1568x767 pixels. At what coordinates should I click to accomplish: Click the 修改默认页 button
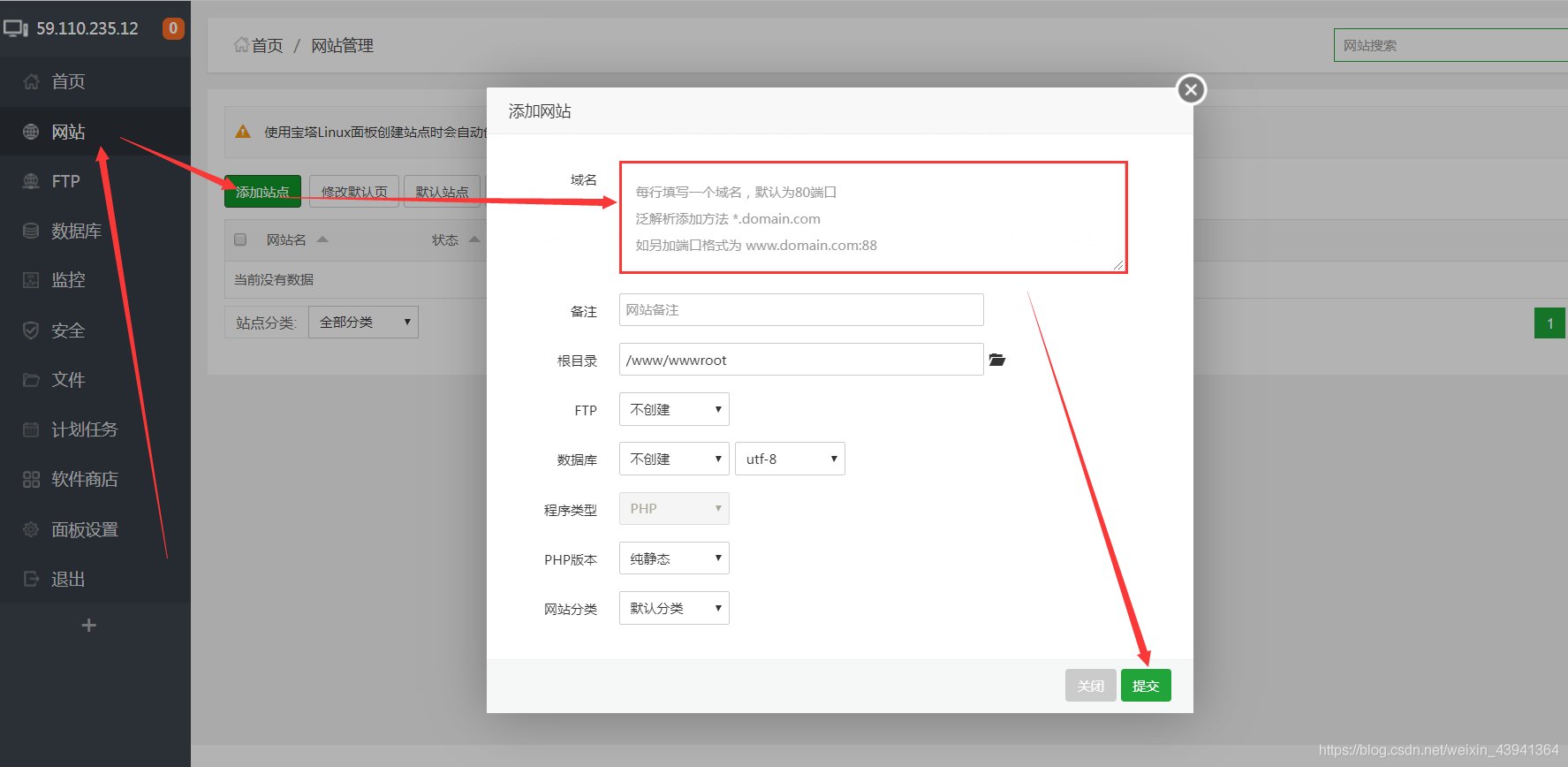354,192
